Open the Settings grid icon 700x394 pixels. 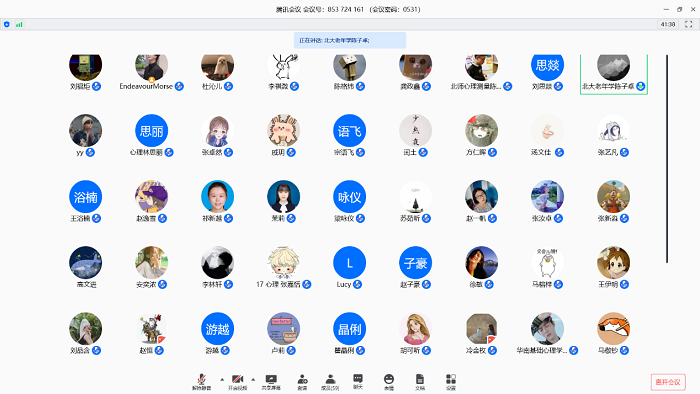coord(451,382)
